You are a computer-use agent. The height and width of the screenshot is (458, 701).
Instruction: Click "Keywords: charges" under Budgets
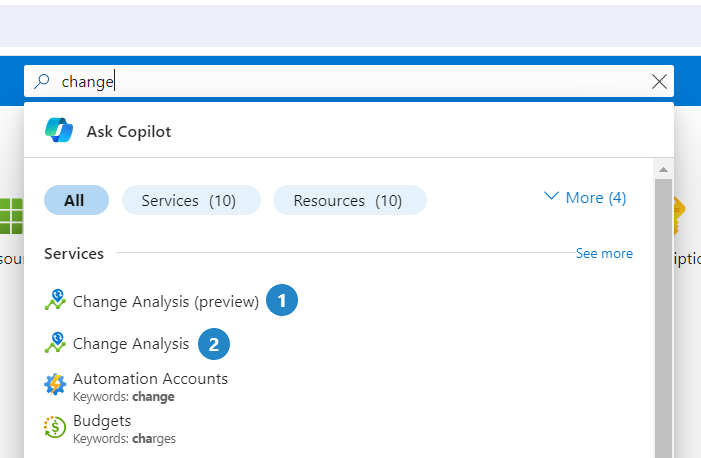click(124, 439)
